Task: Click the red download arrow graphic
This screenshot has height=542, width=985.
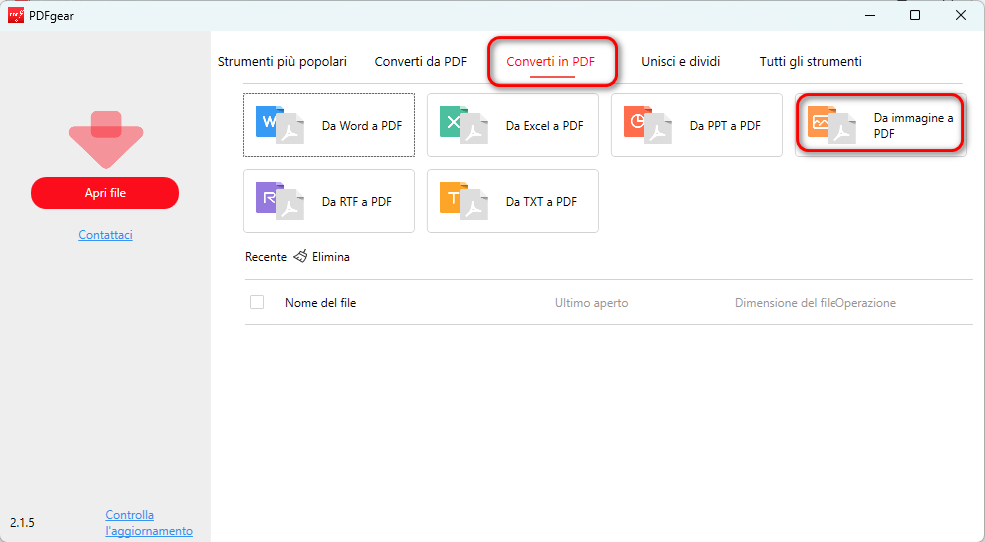Action: [x=106, y=139]
